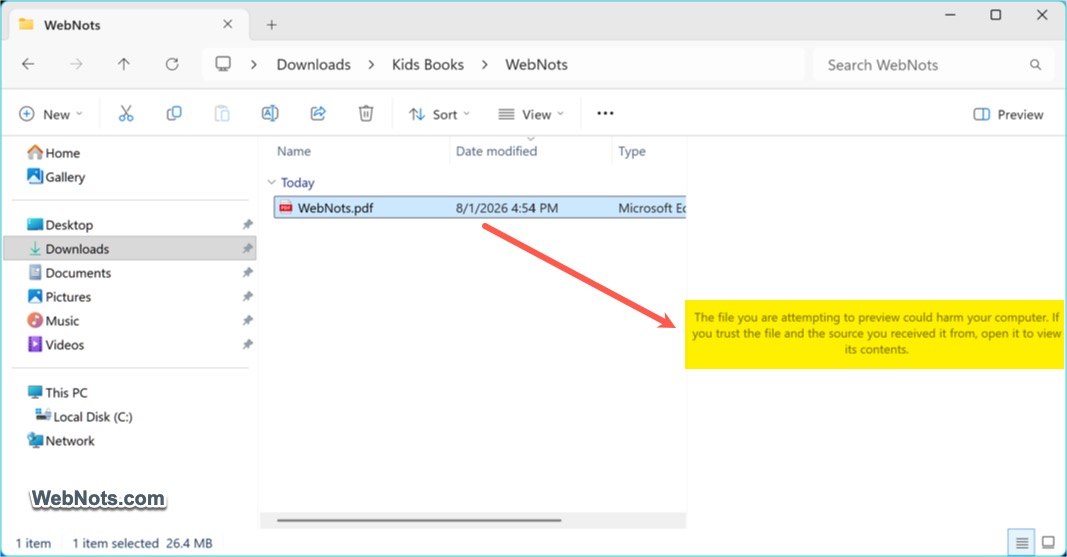Open Desktop in navigation pane

(69, 224)
